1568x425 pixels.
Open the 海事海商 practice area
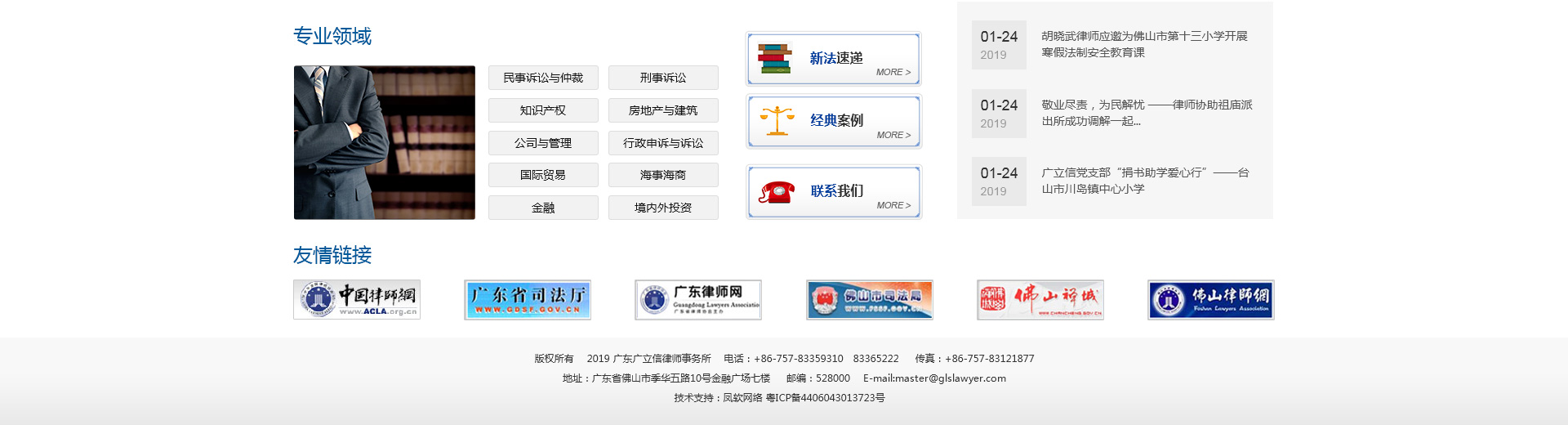pos(663,175)
